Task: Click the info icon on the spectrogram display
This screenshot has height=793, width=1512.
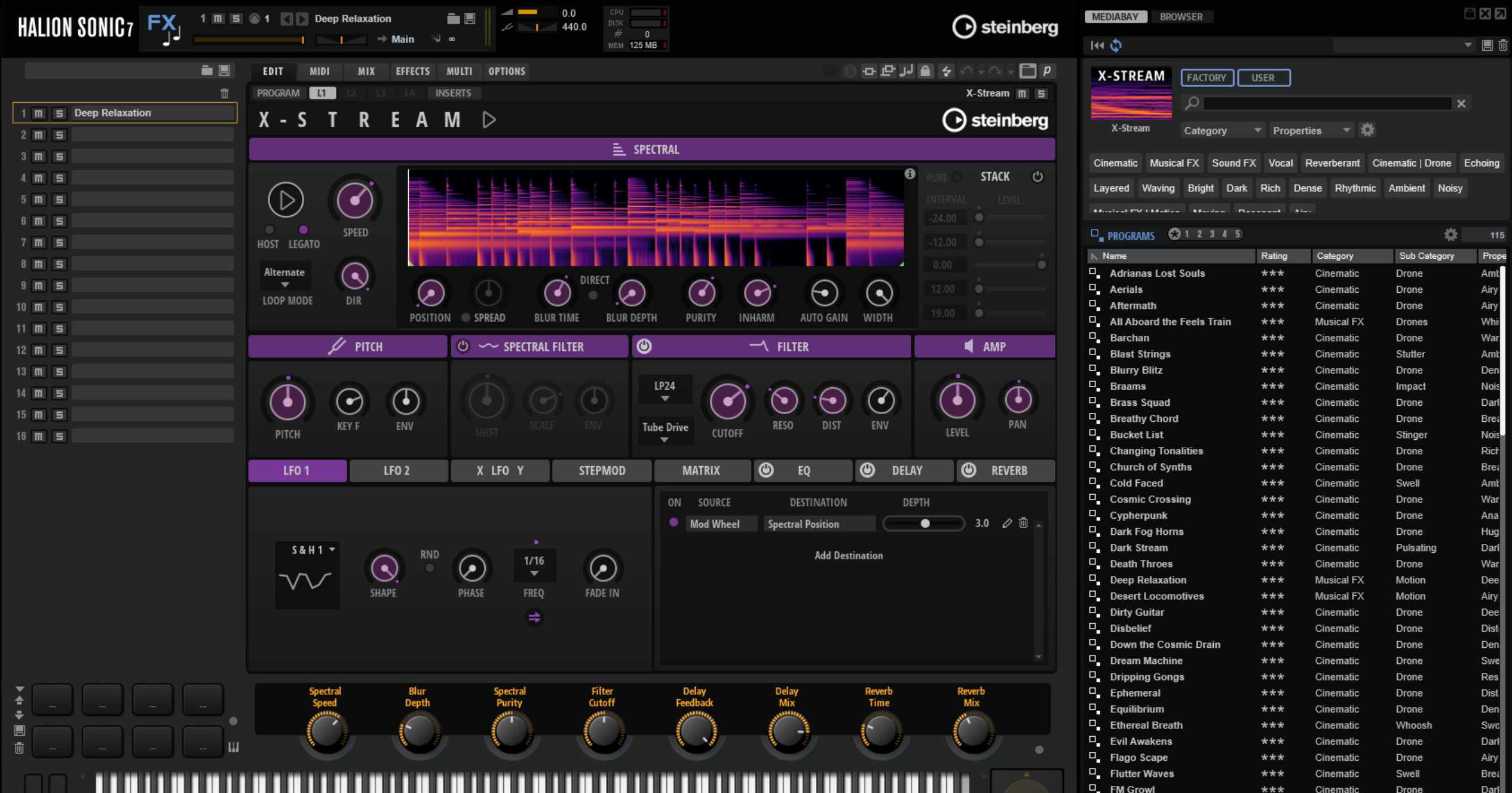Action: [910, 173]
